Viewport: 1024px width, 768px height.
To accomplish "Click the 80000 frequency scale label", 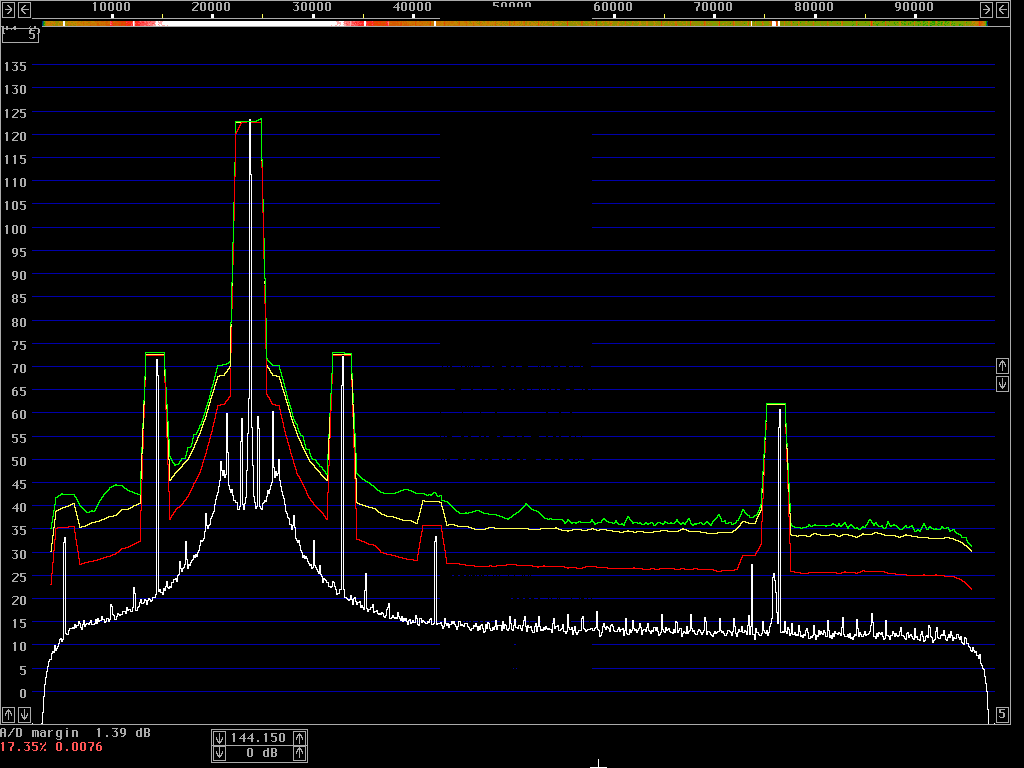I will 814,7.
